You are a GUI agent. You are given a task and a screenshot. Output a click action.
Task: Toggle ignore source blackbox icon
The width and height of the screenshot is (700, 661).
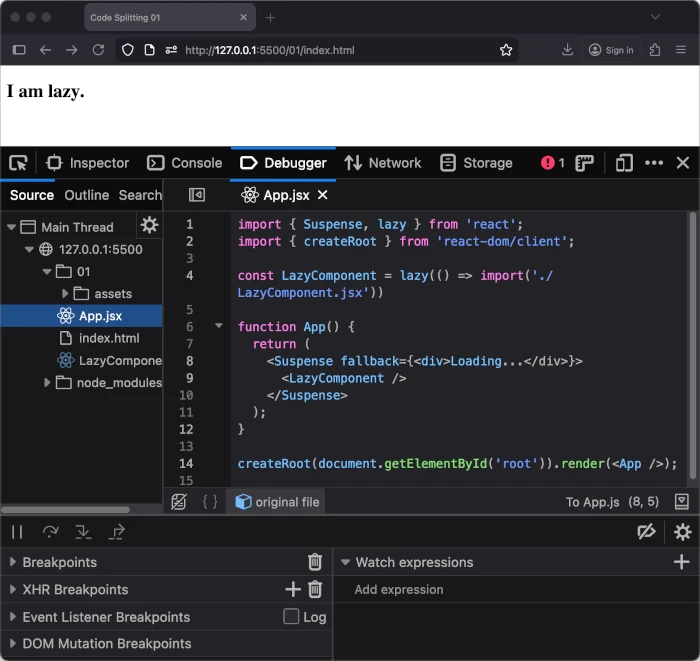point(179,502)
